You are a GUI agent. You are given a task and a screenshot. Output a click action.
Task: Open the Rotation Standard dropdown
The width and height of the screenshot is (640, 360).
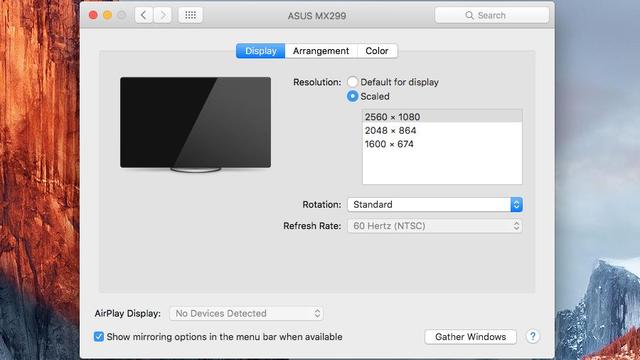(435, 204)
